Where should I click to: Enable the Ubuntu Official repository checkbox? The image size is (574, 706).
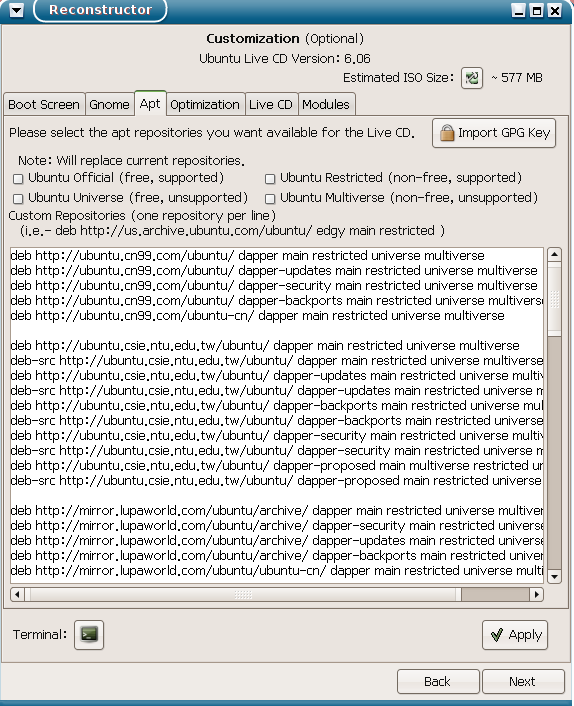point(18,179)
